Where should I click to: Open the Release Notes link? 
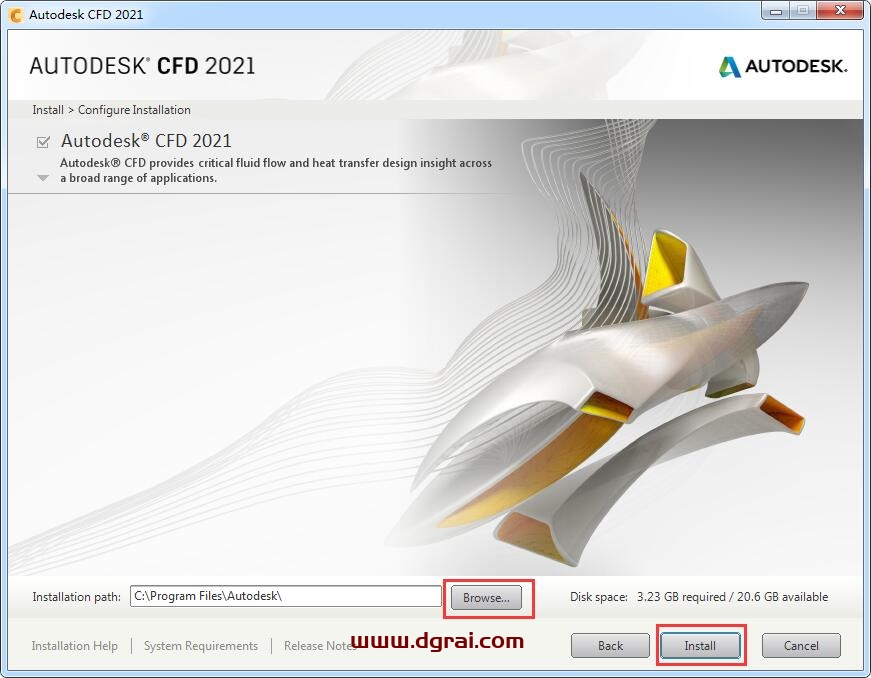click(320, 646)
